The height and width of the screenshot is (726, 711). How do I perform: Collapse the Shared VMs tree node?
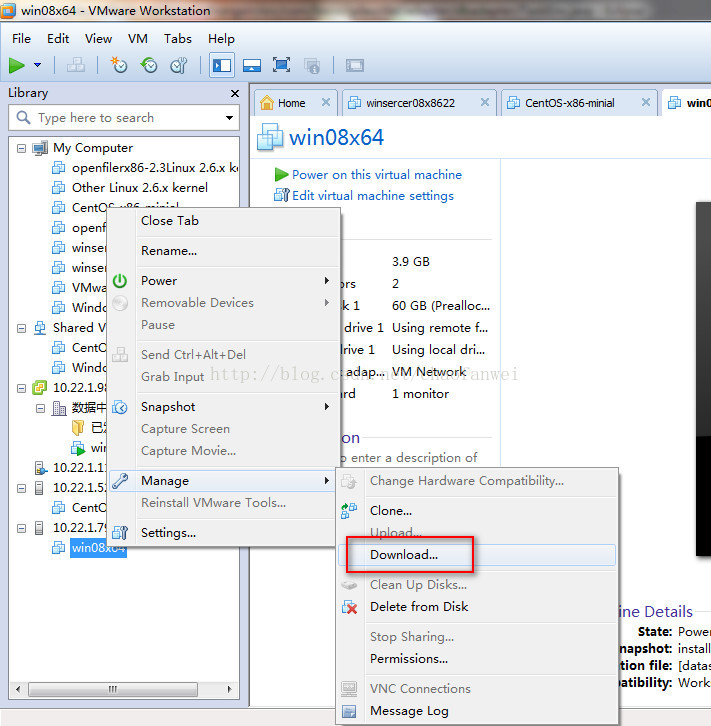[21, 328]
